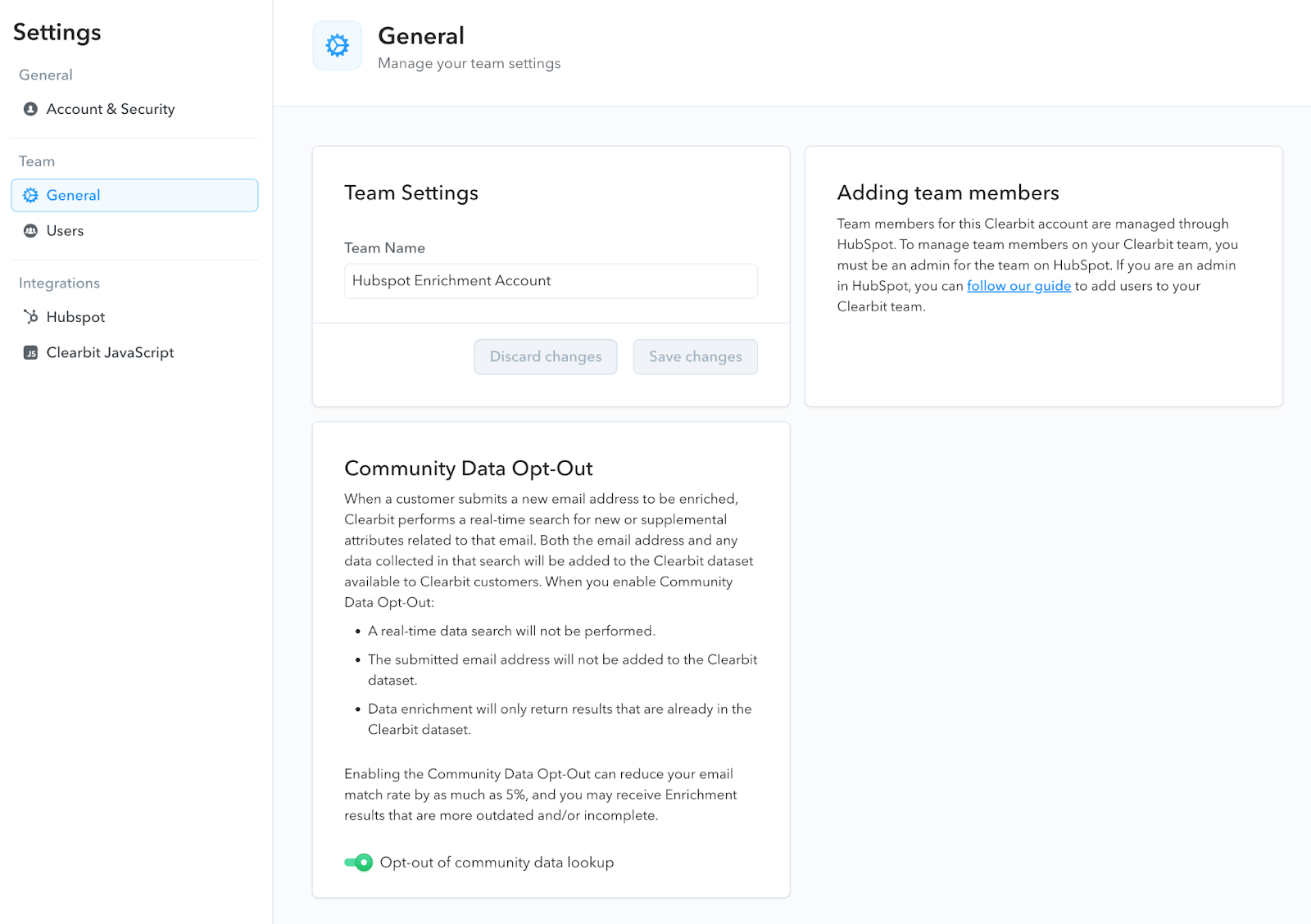The width and height of the screenshot is (1311, 924).
Task: Open the Hubspot integration page
Action: click(75, 317)
